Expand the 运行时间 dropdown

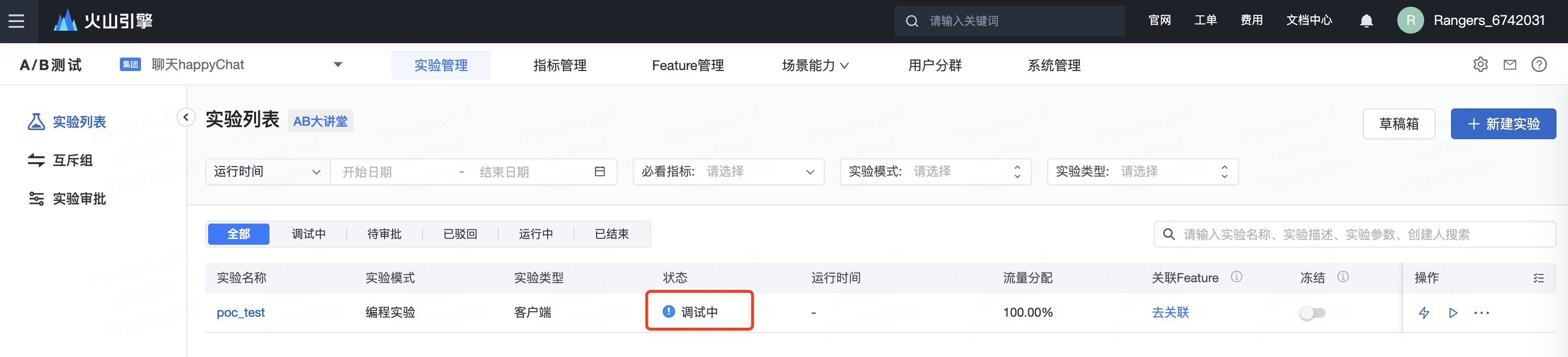tap(267, 172)
